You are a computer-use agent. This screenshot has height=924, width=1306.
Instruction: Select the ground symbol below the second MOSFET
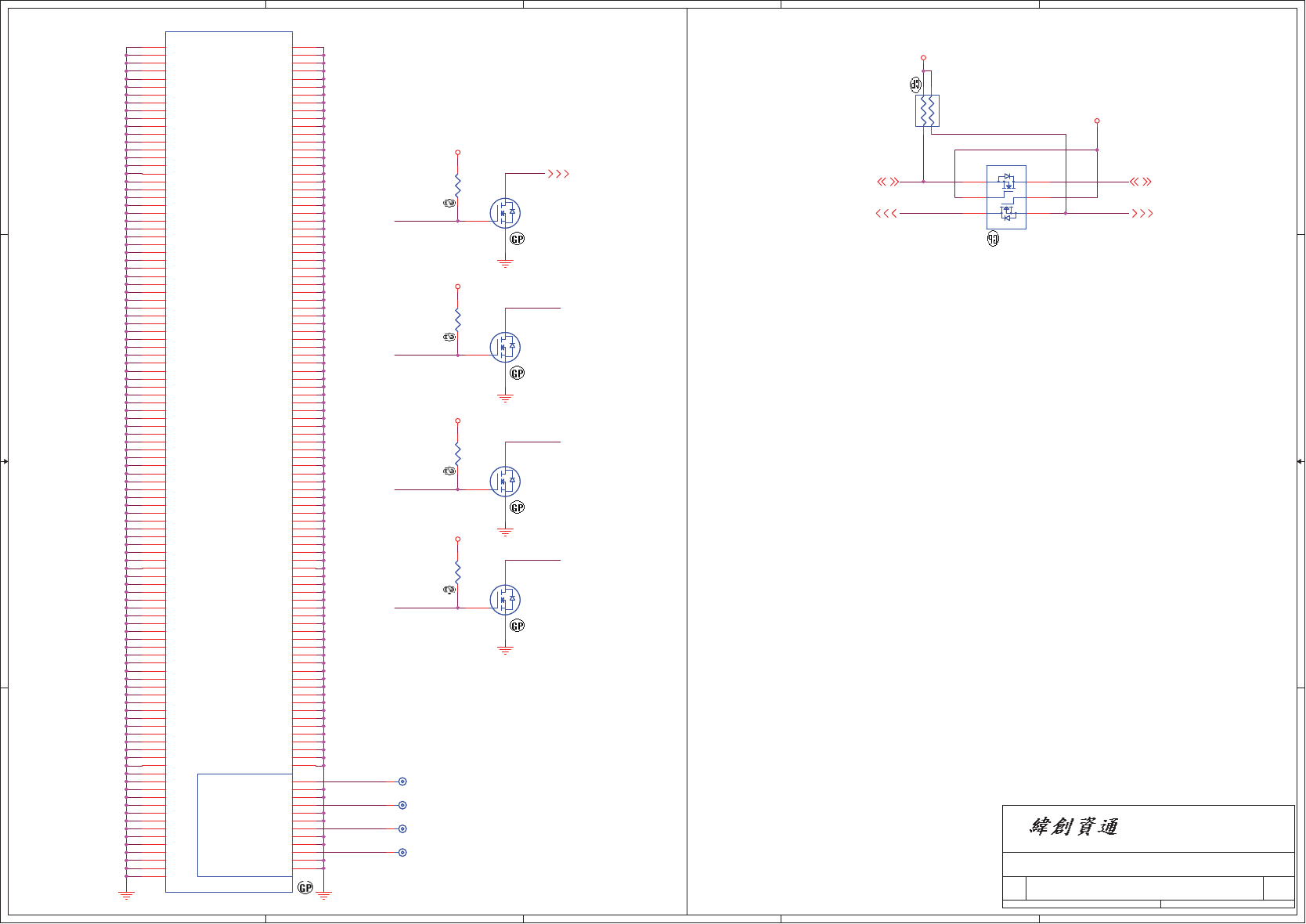pos(506,399)
